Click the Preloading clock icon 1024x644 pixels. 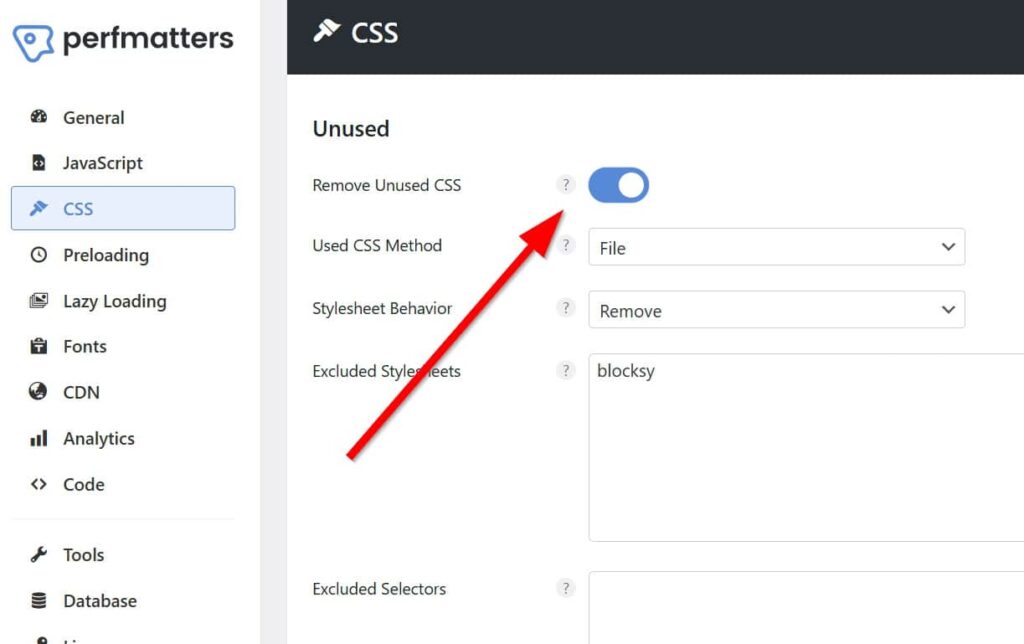point(39,255)
